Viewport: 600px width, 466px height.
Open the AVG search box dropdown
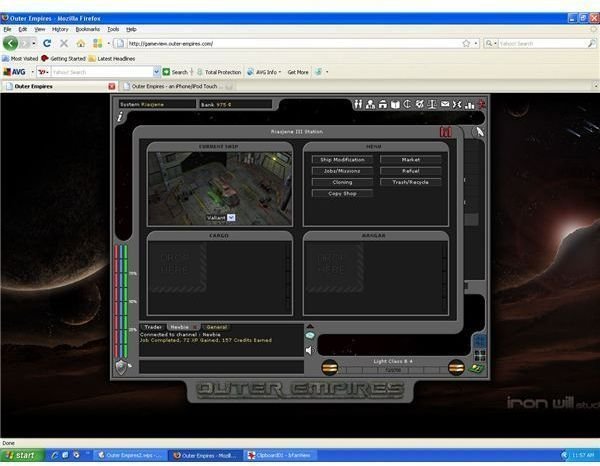point(156,72)
